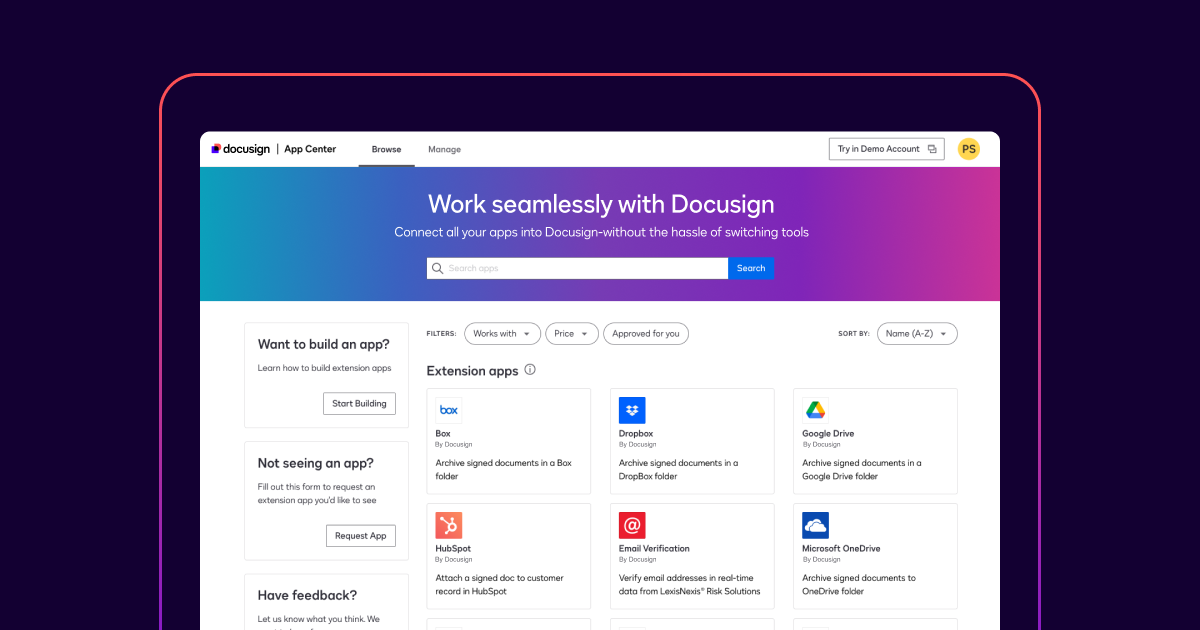The image size is (1200, 630).
Task: Click the Google Drive app icon
Action: coord(815,409)
